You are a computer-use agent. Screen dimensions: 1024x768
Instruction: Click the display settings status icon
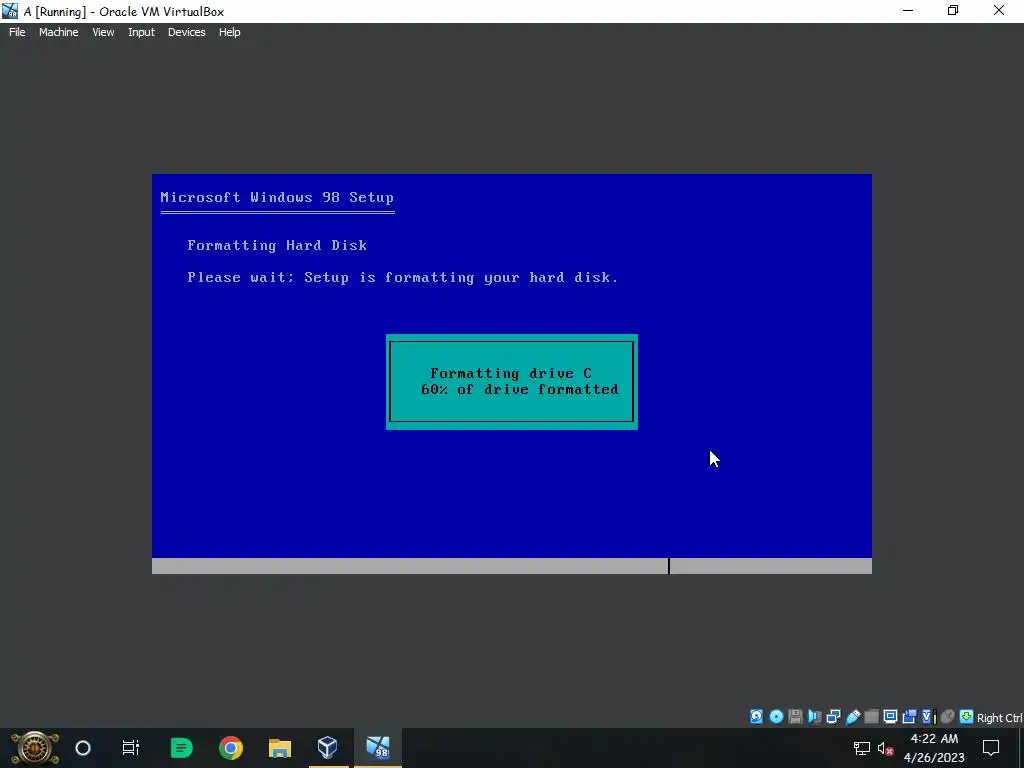pyautogui.click(x=890, y=716)
